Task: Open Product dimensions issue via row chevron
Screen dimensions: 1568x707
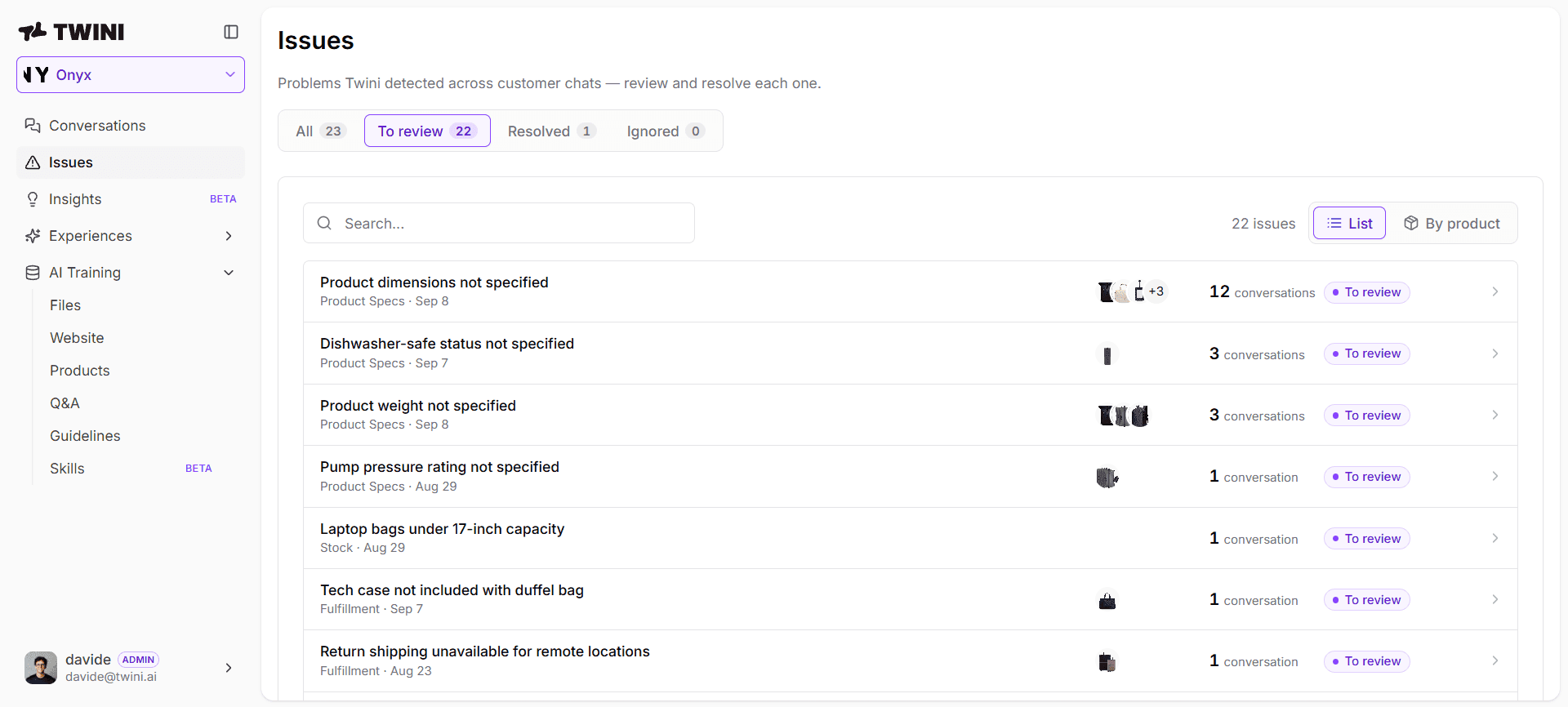Action: [x=1495, y=291]
